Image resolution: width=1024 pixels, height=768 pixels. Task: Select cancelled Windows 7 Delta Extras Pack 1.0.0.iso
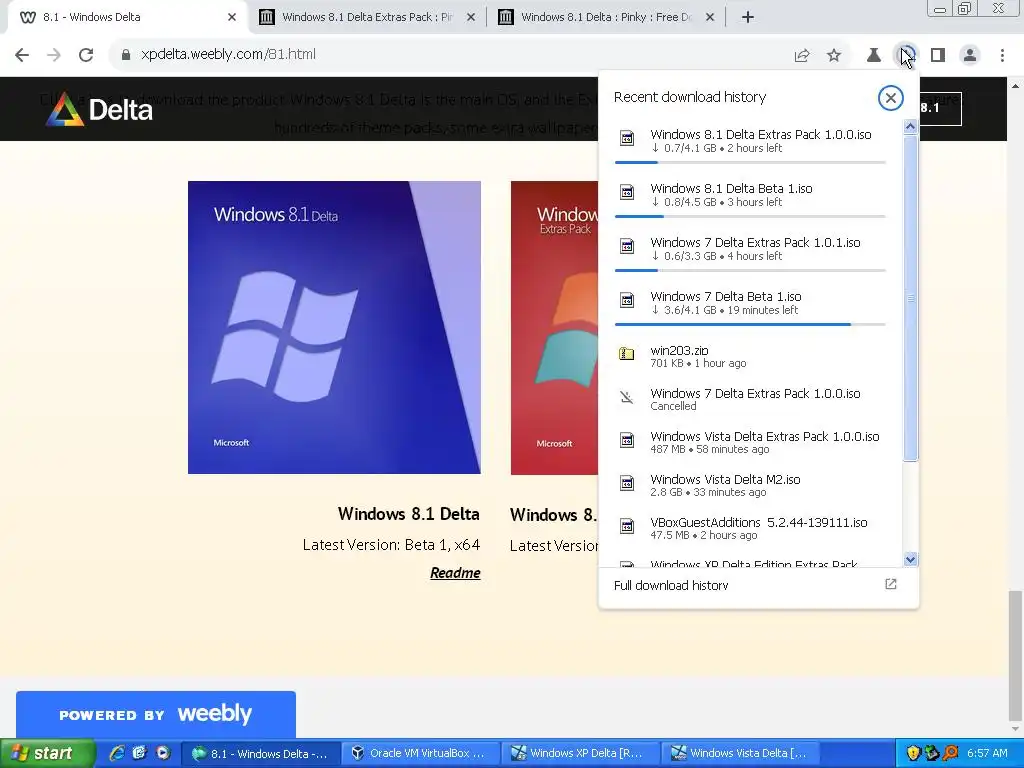[750, 399]
